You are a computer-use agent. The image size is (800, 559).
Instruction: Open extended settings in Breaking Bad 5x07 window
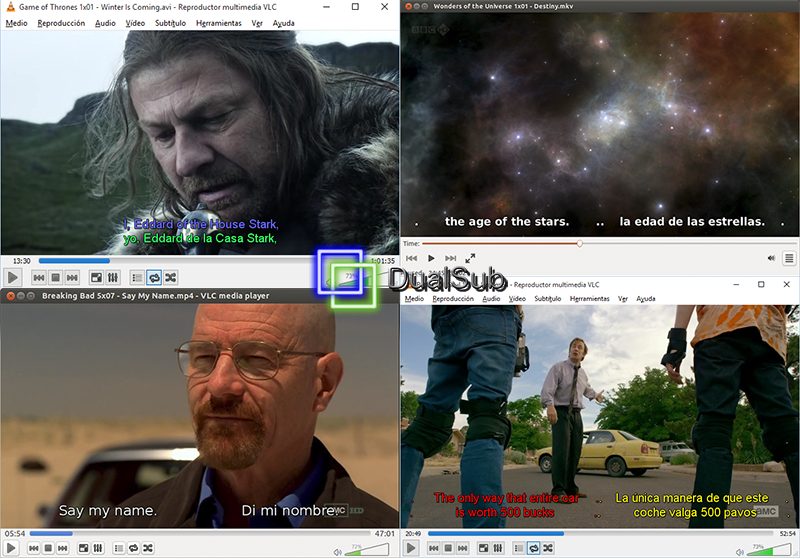tap(97, 548)
